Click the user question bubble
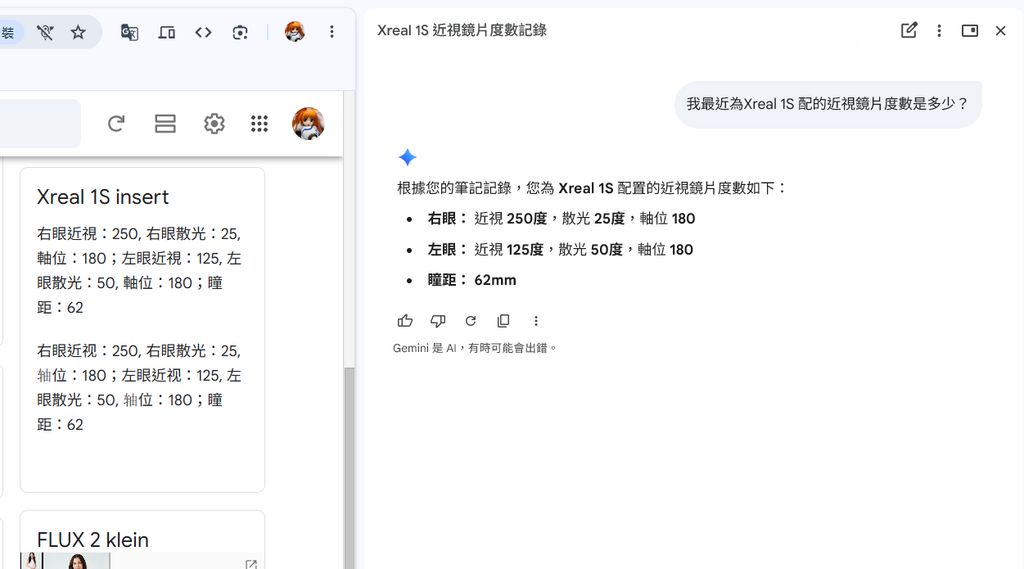This screenshot has width=1024, height=569. pos(828,104)
